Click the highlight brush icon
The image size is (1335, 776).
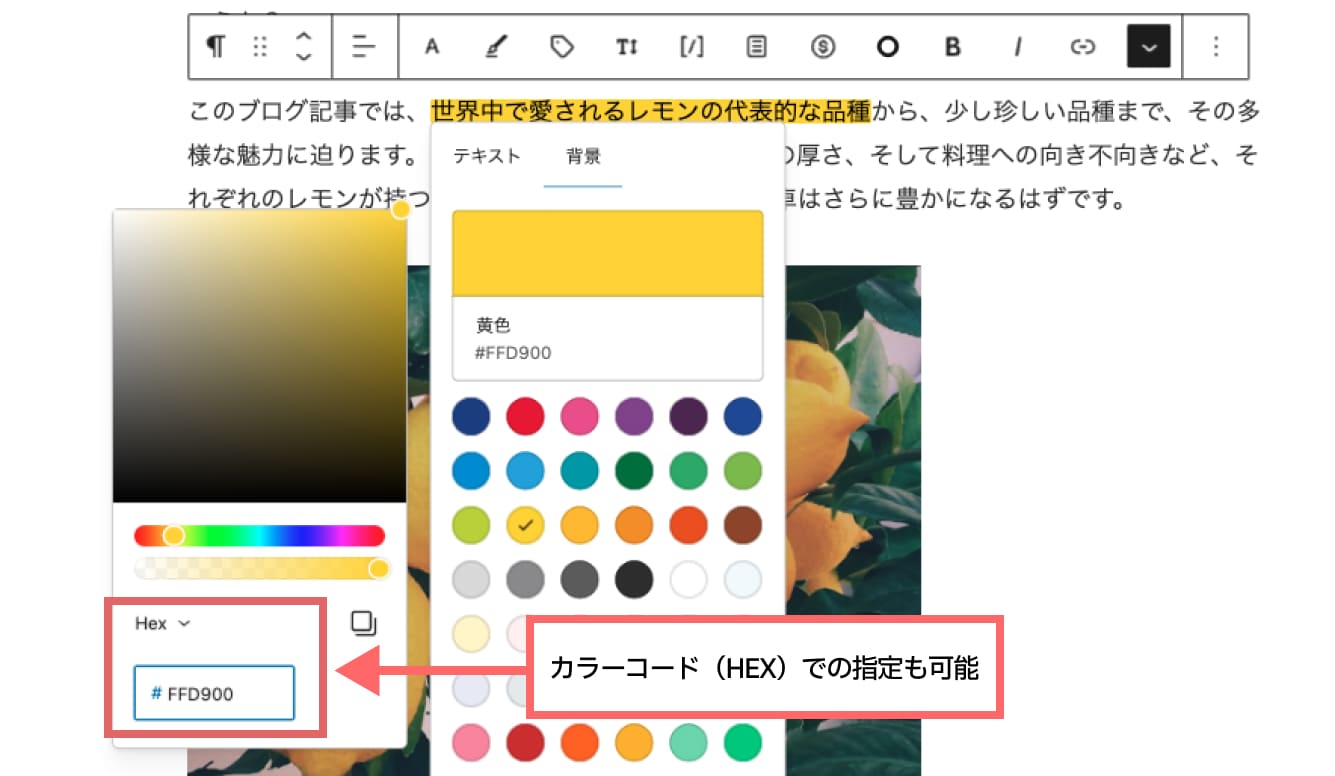tap(495, 47)
